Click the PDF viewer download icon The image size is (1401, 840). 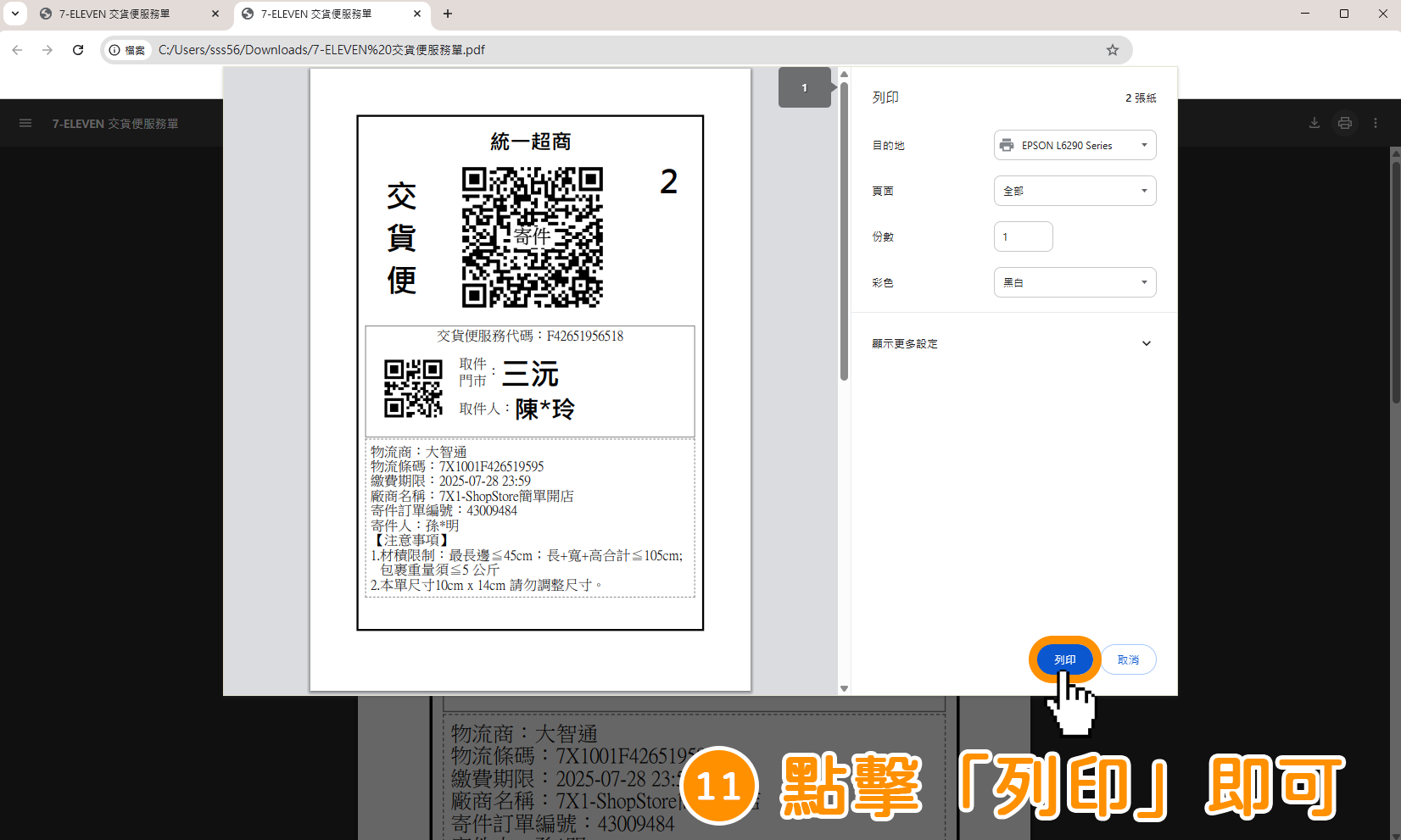tap(1314, 123)
